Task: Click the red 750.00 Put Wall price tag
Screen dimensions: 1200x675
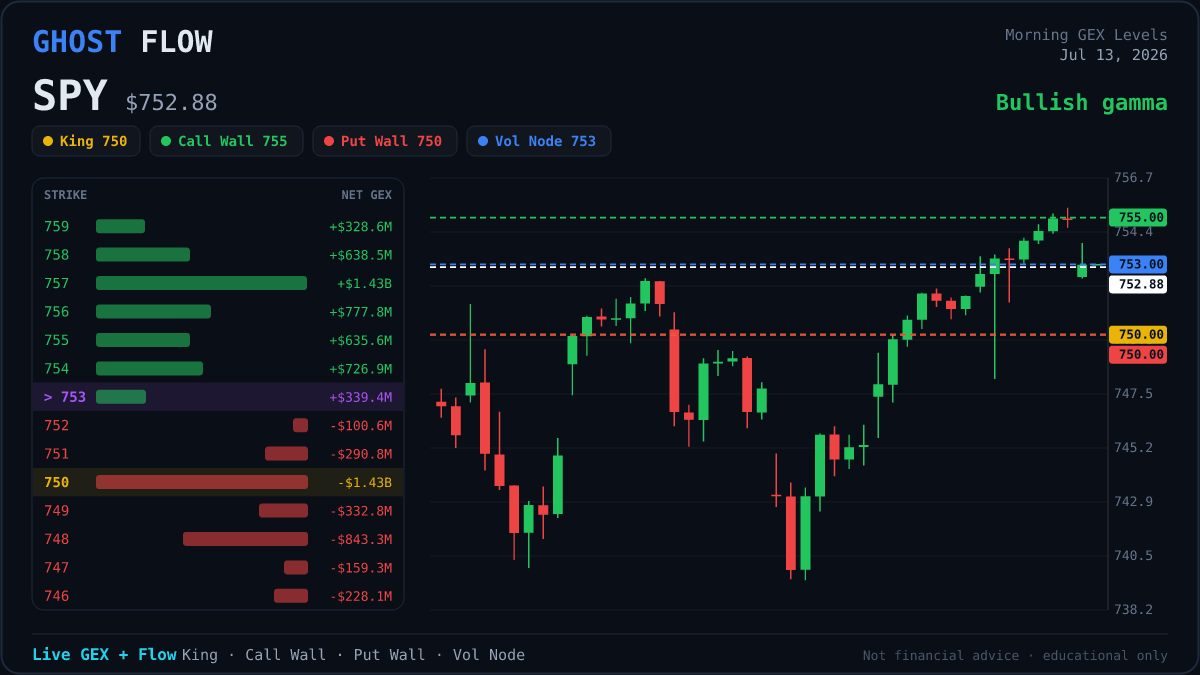Action: tap(1138, 354)
